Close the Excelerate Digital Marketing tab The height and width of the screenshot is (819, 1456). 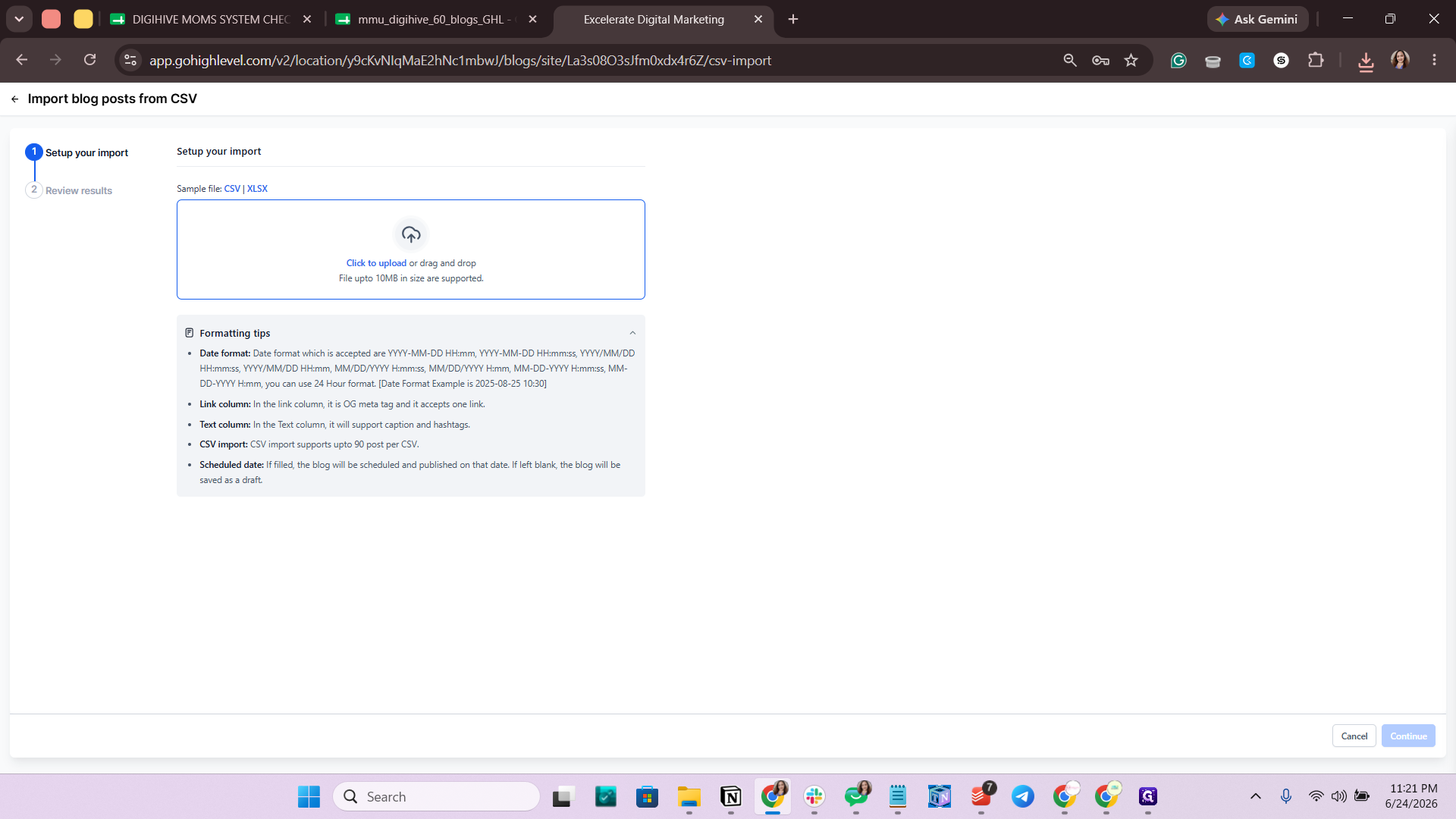pyautogui.click(x=758, y=20)
